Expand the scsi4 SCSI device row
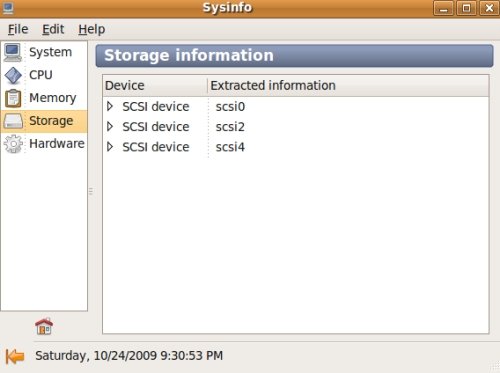The height and width of the screenshot is (373, 500). [x=110, y=147]
